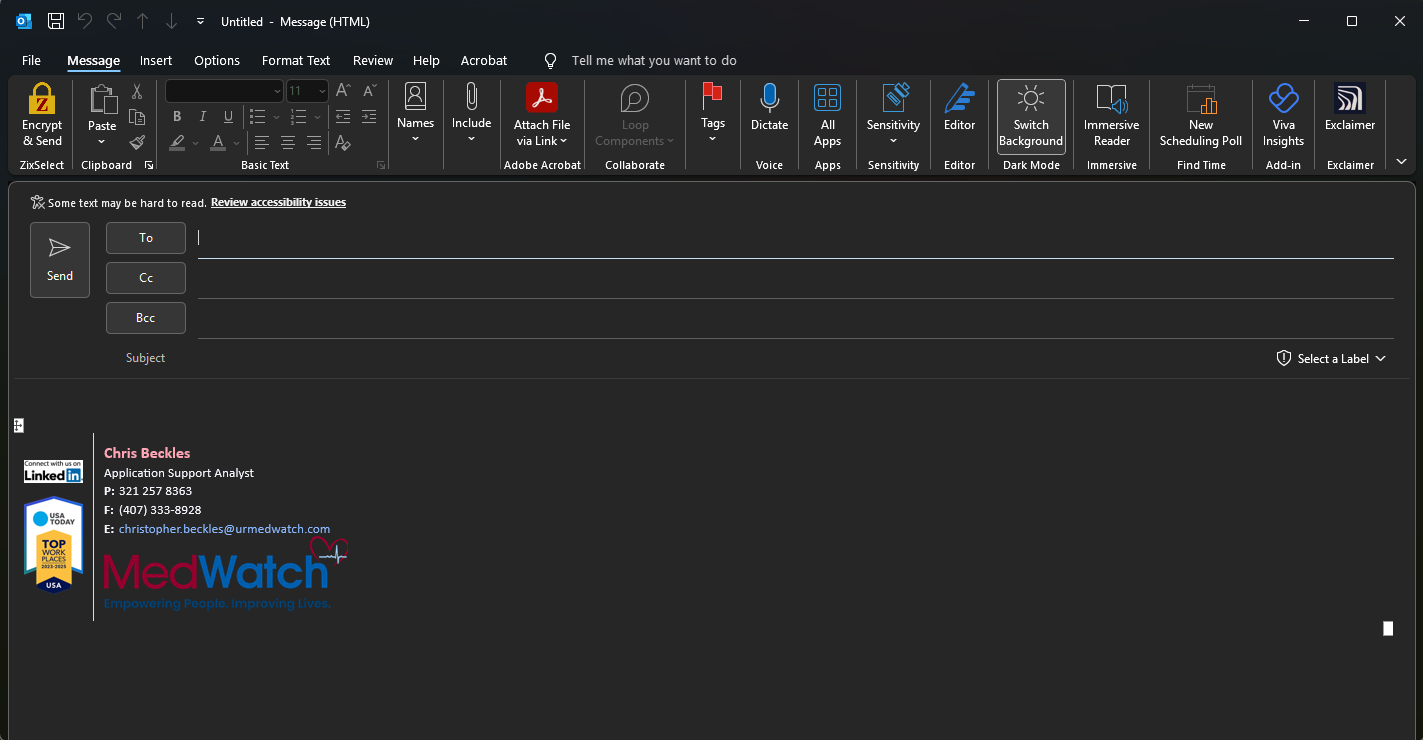Image resolution: width=1423 pixels, height=740 pixels.
Task: Open the Format Text tab
Action: [296, 61]
